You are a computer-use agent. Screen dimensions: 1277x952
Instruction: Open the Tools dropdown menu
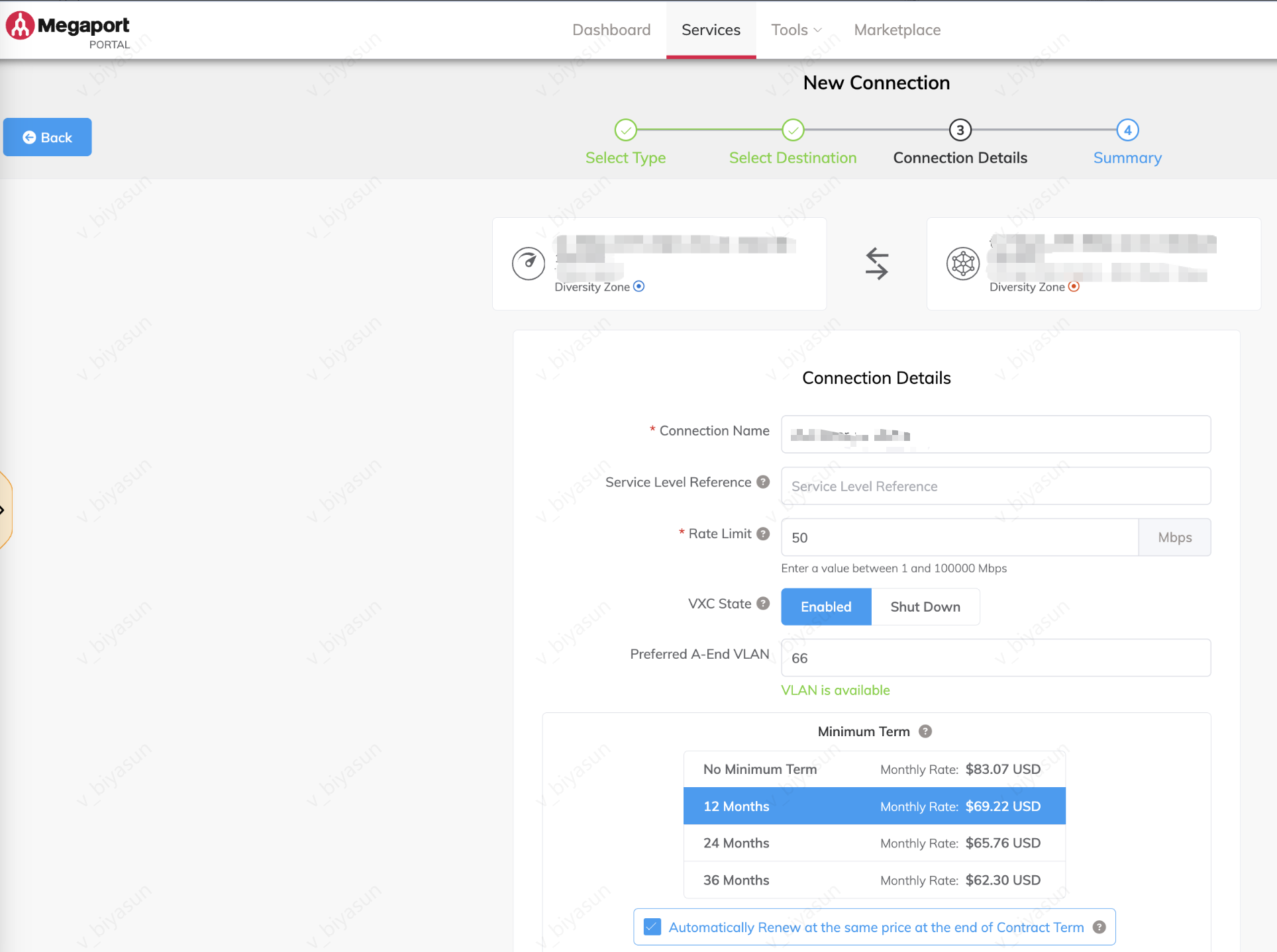pos(795,30)
